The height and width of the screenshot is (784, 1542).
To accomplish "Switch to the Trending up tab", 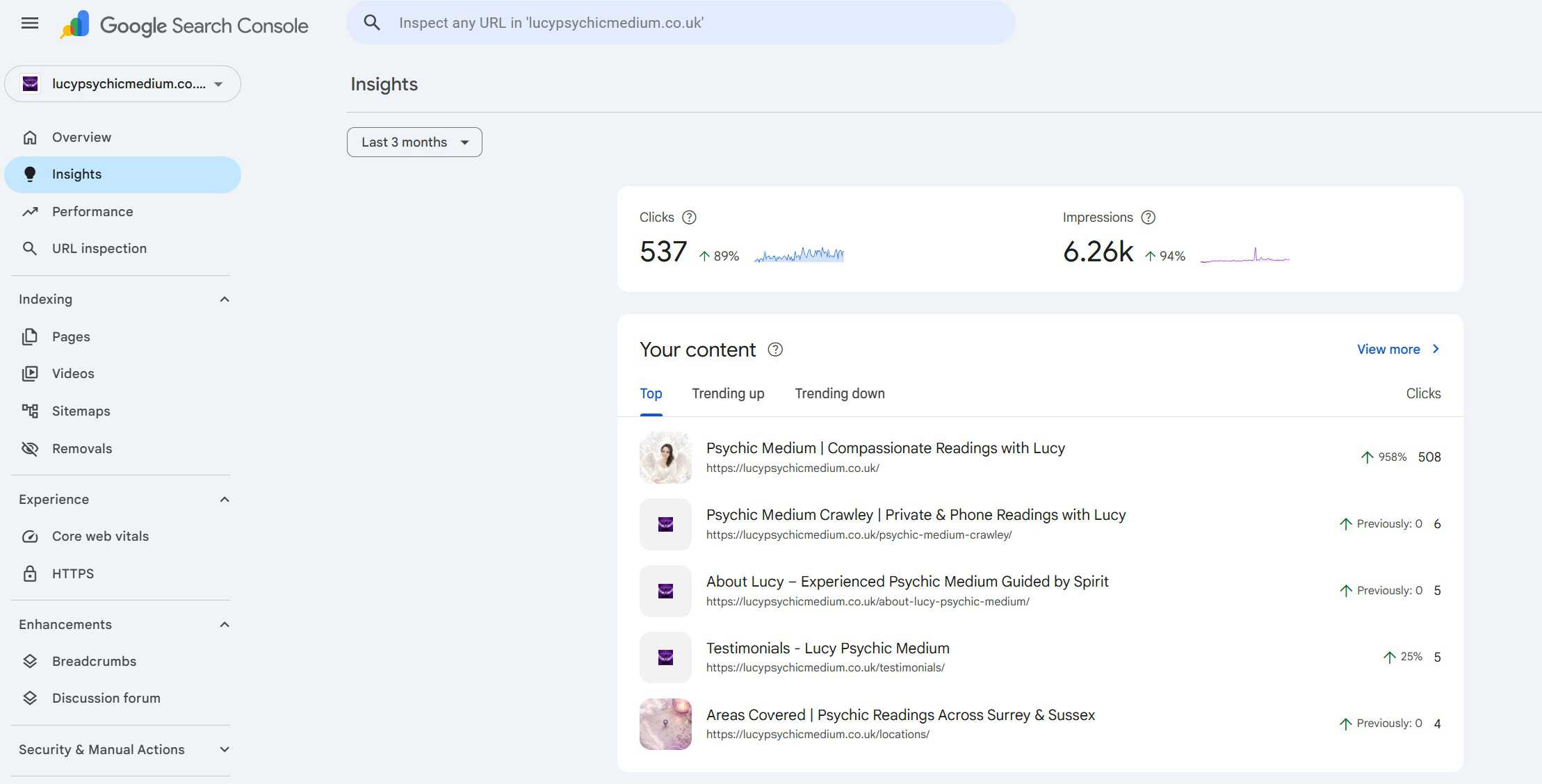I will tap(728, 393).
